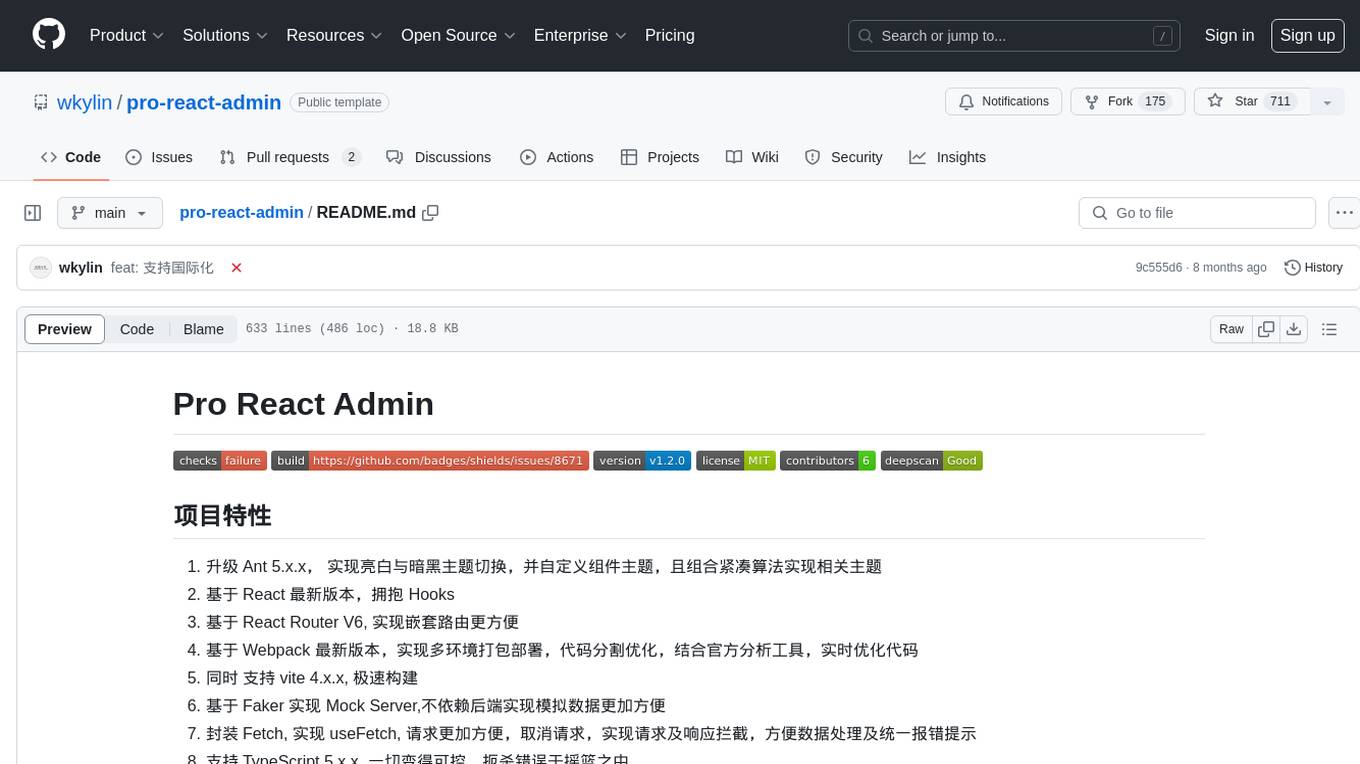Click the wkylin commit author name

(81, 268)
